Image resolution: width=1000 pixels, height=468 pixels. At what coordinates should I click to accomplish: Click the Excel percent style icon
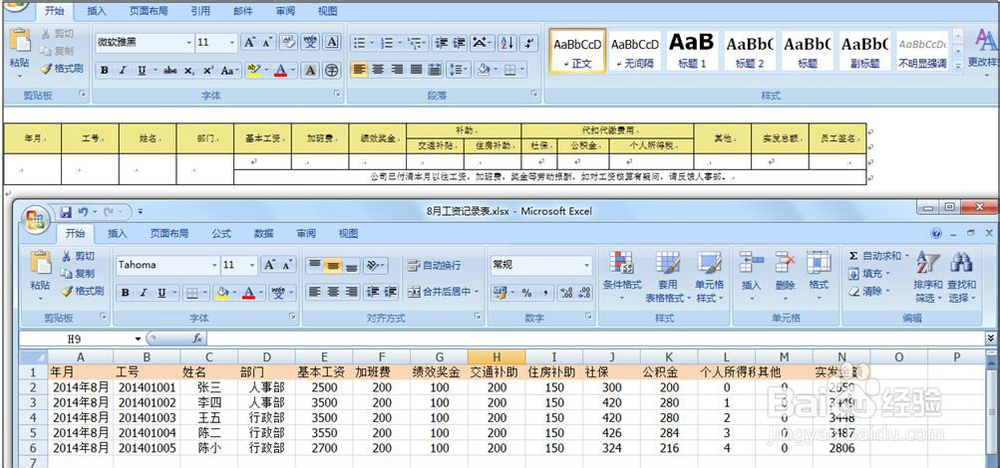click(527, 293)
